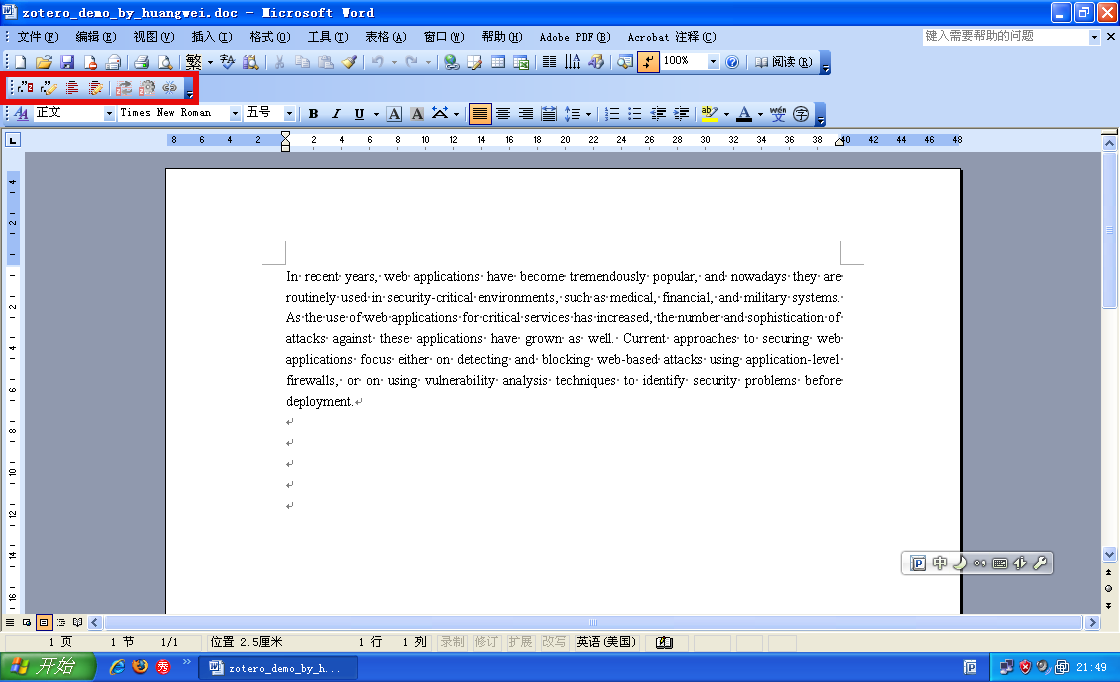
Task: Increase the indent
Action: pyautogui.click(x=681, y=114)
